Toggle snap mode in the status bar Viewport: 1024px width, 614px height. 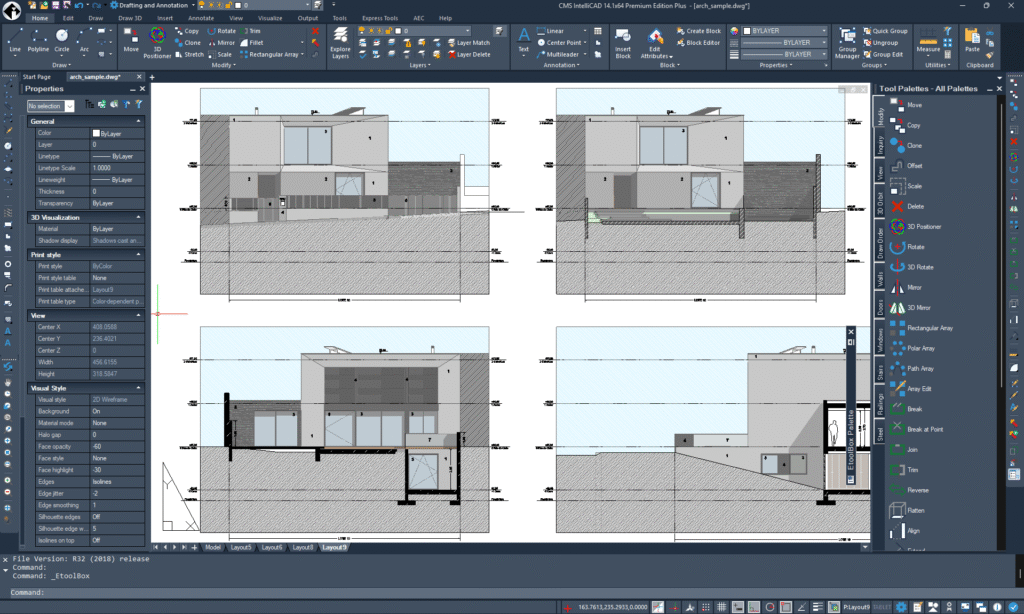(x=705, y=605)
